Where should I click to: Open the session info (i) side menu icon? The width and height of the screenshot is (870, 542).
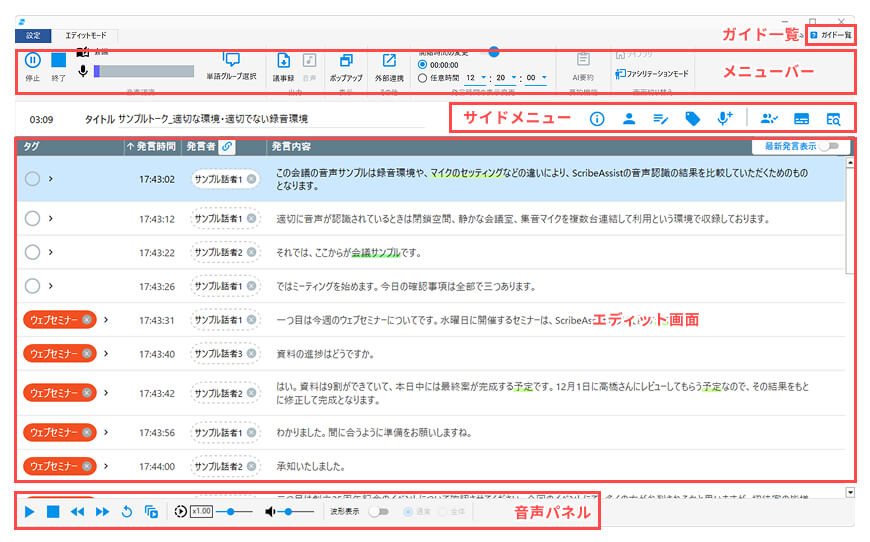tap(597, 119)
